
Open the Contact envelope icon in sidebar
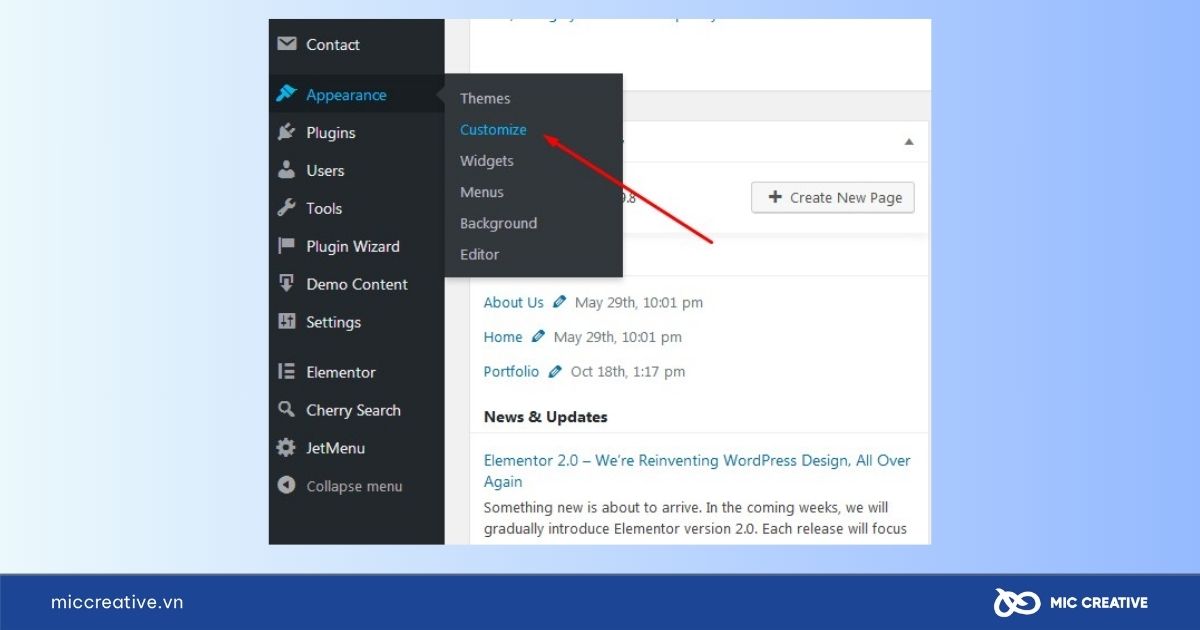tap(287, 44)
